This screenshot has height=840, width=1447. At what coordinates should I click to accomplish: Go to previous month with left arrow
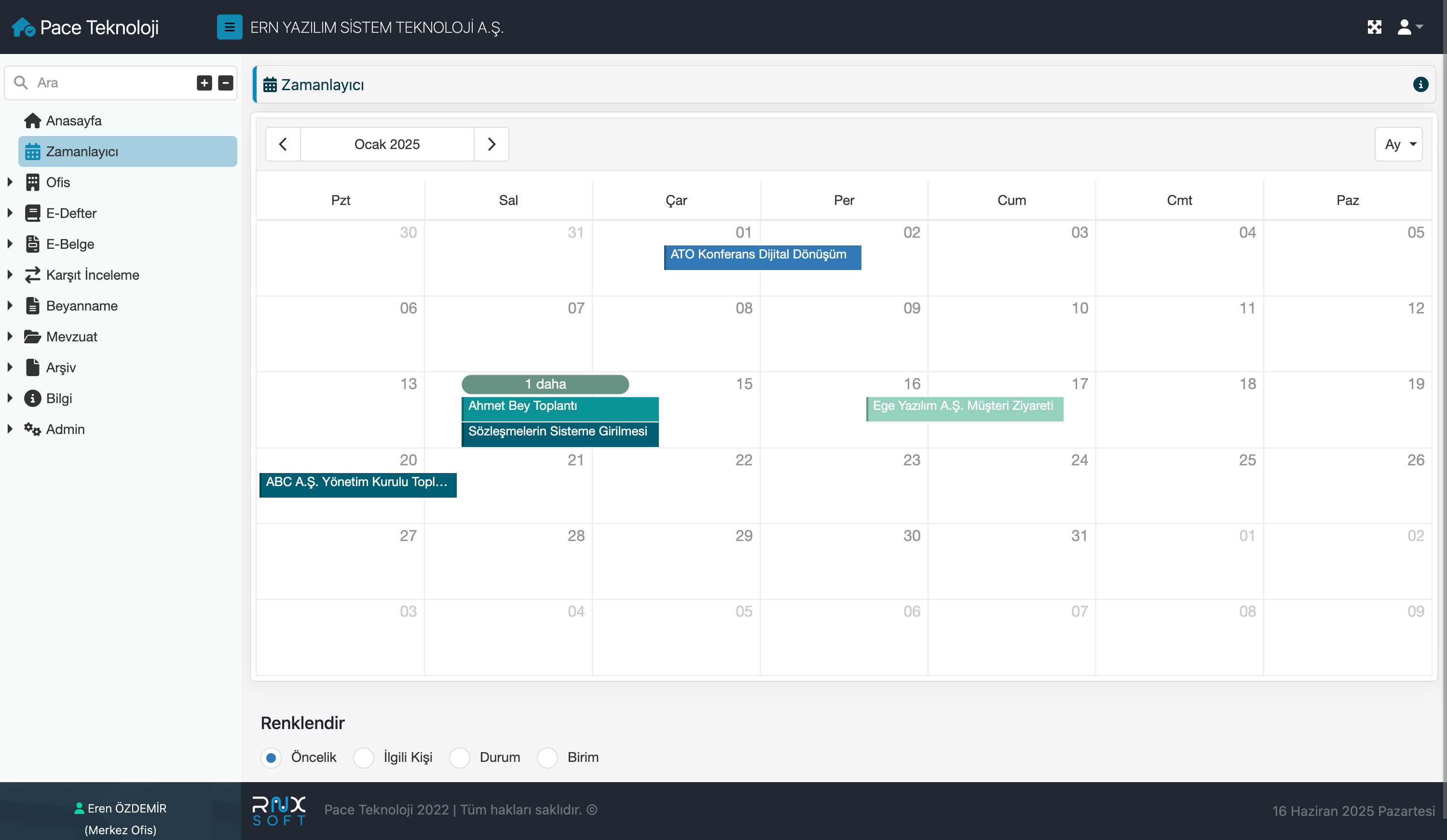click(x=283, y=144)
